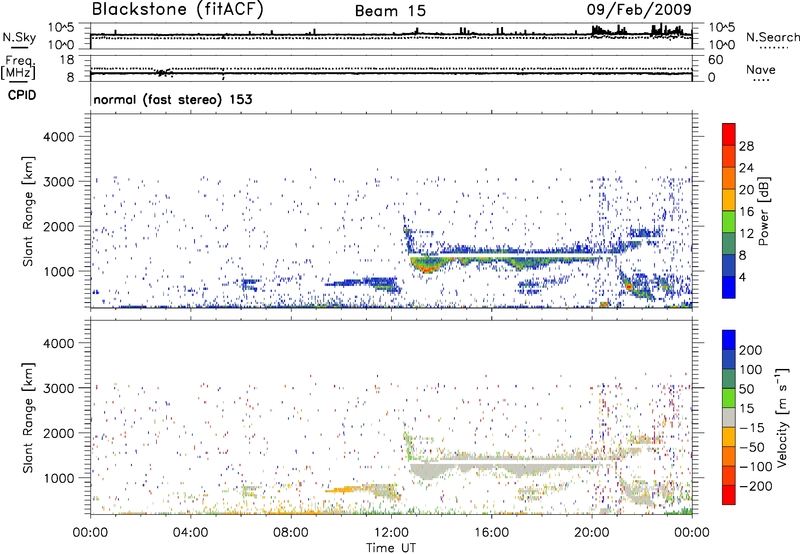Click the "3000" tick of the velocity panel
800x554 pixels.
coord(59,388)
